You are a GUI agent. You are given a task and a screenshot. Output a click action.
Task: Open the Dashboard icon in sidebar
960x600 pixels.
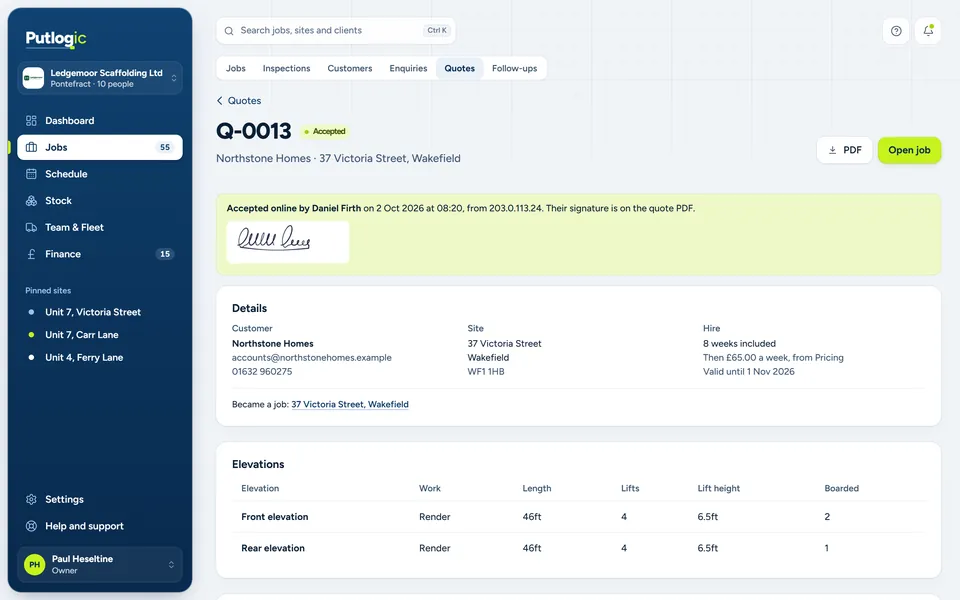click(x=31, y=121)
